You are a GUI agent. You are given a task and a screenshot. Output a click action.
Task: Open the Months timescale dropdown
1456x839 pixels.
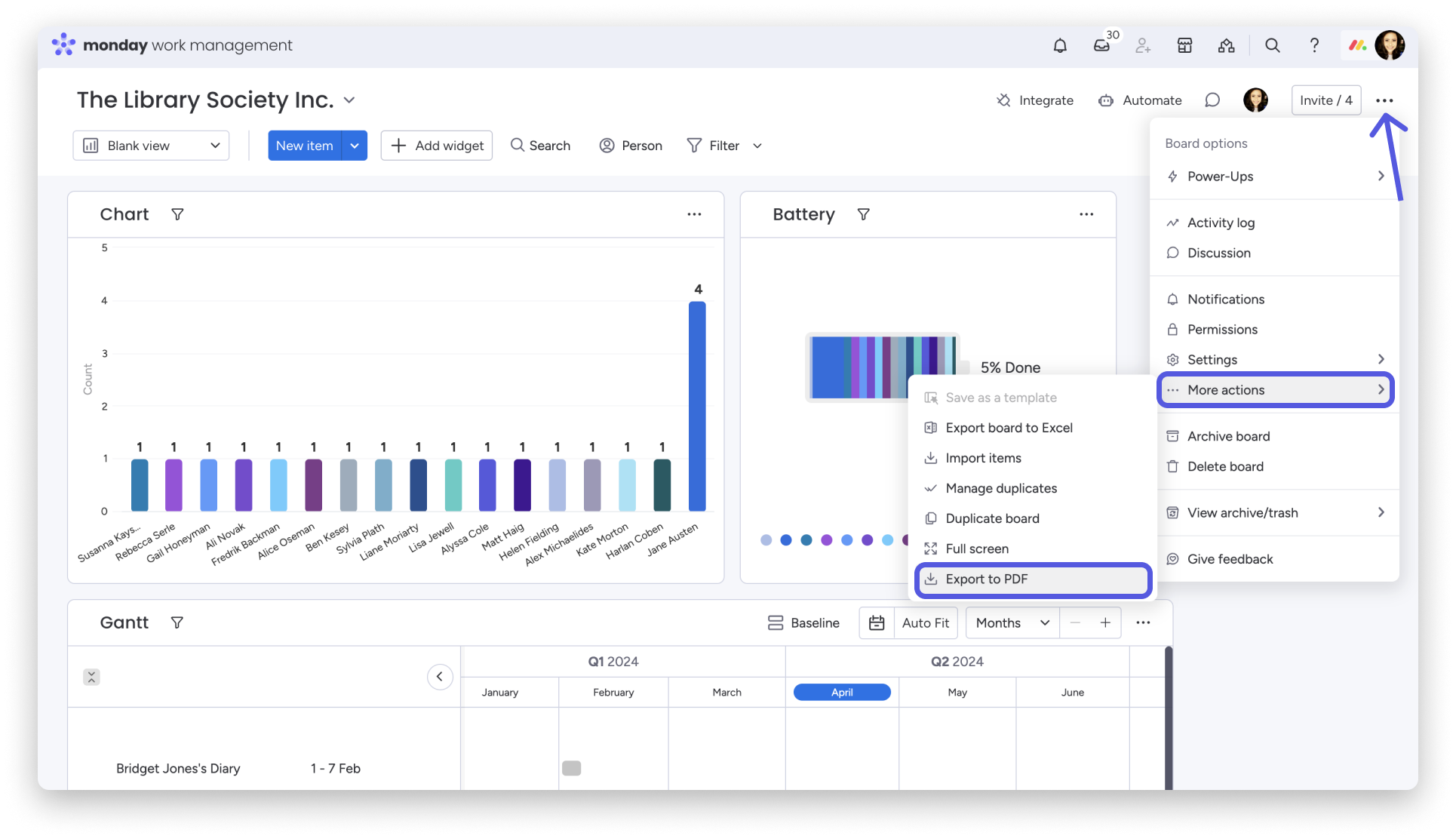point(1012,622)
